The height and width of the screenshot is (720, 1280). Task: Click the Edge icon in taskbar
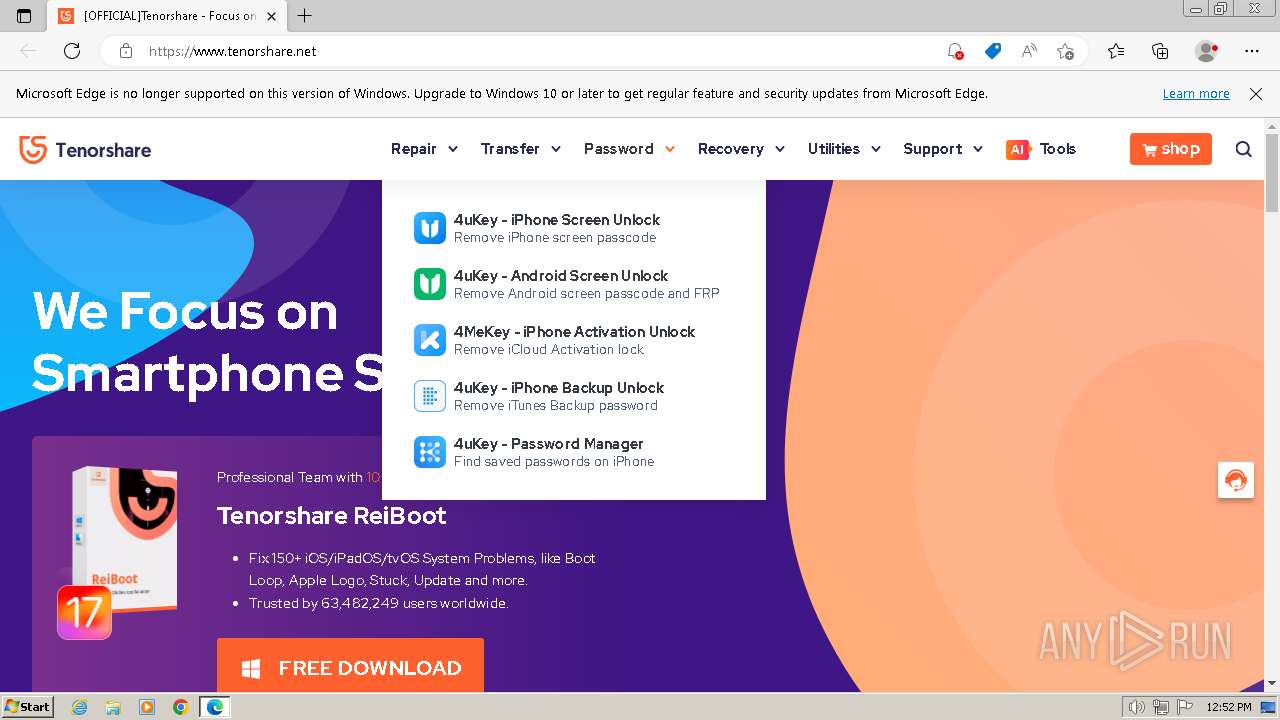(214, 707)
